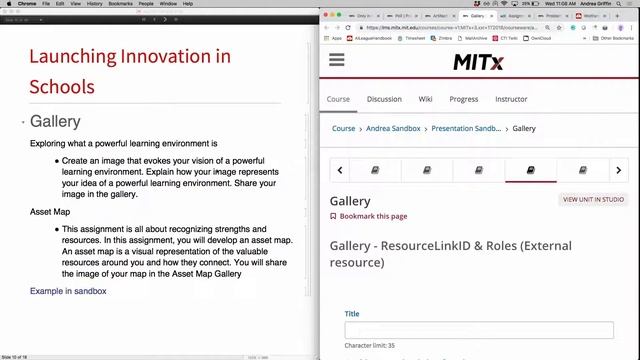Open the Help menu
640x360 pixels.
point(187,4)
